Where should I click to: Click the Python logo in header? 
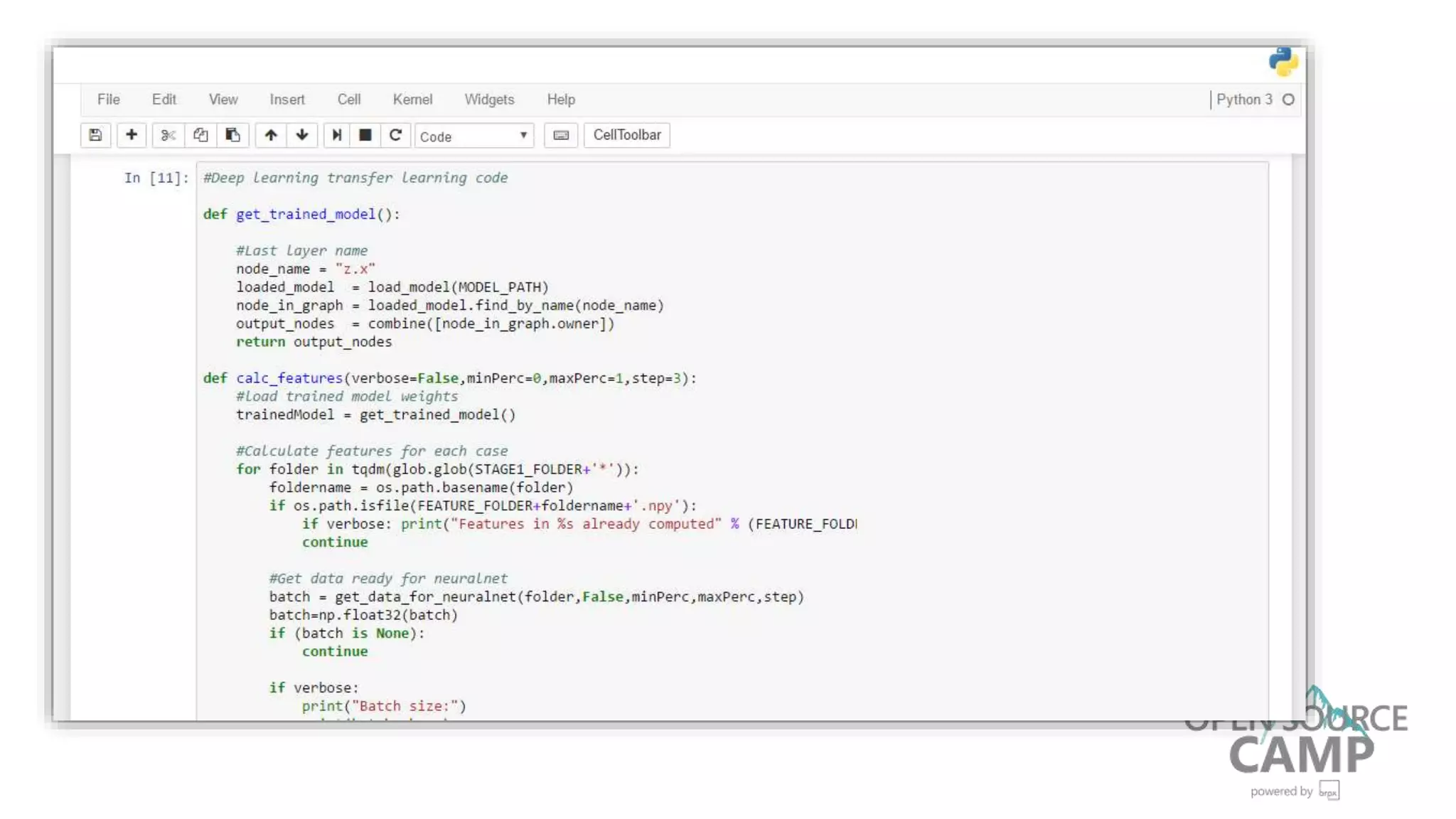[x=1283, y=62]
